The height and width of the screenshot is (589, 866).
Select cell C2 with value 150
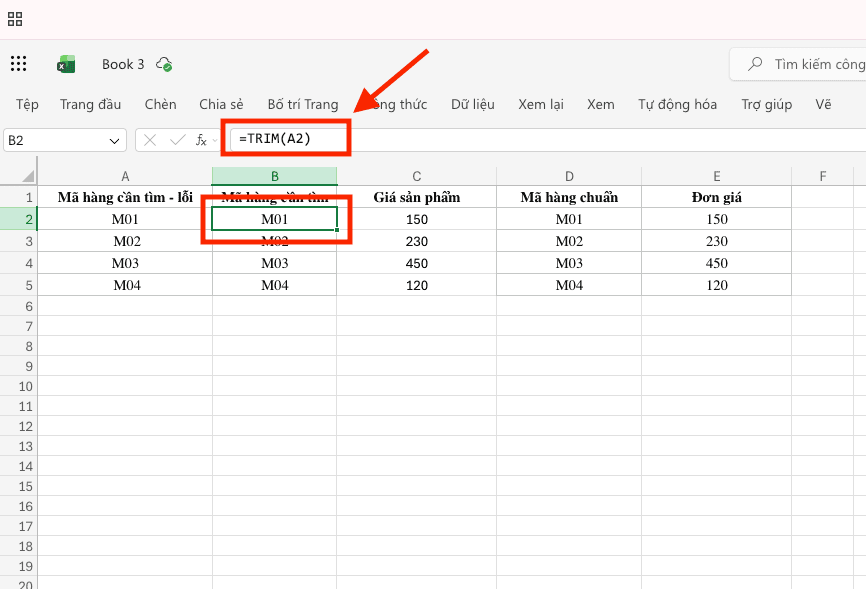(x=417, y=219)
